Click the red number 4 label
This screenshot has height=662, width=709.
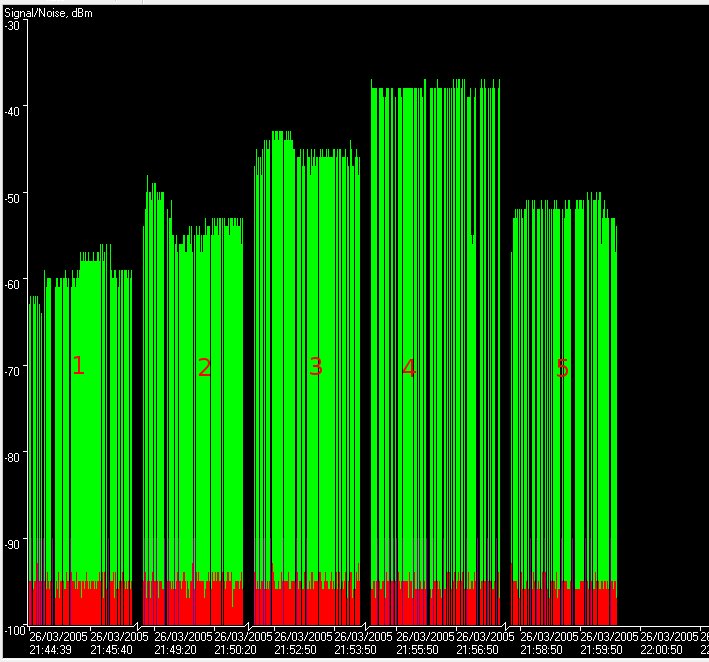409,368
